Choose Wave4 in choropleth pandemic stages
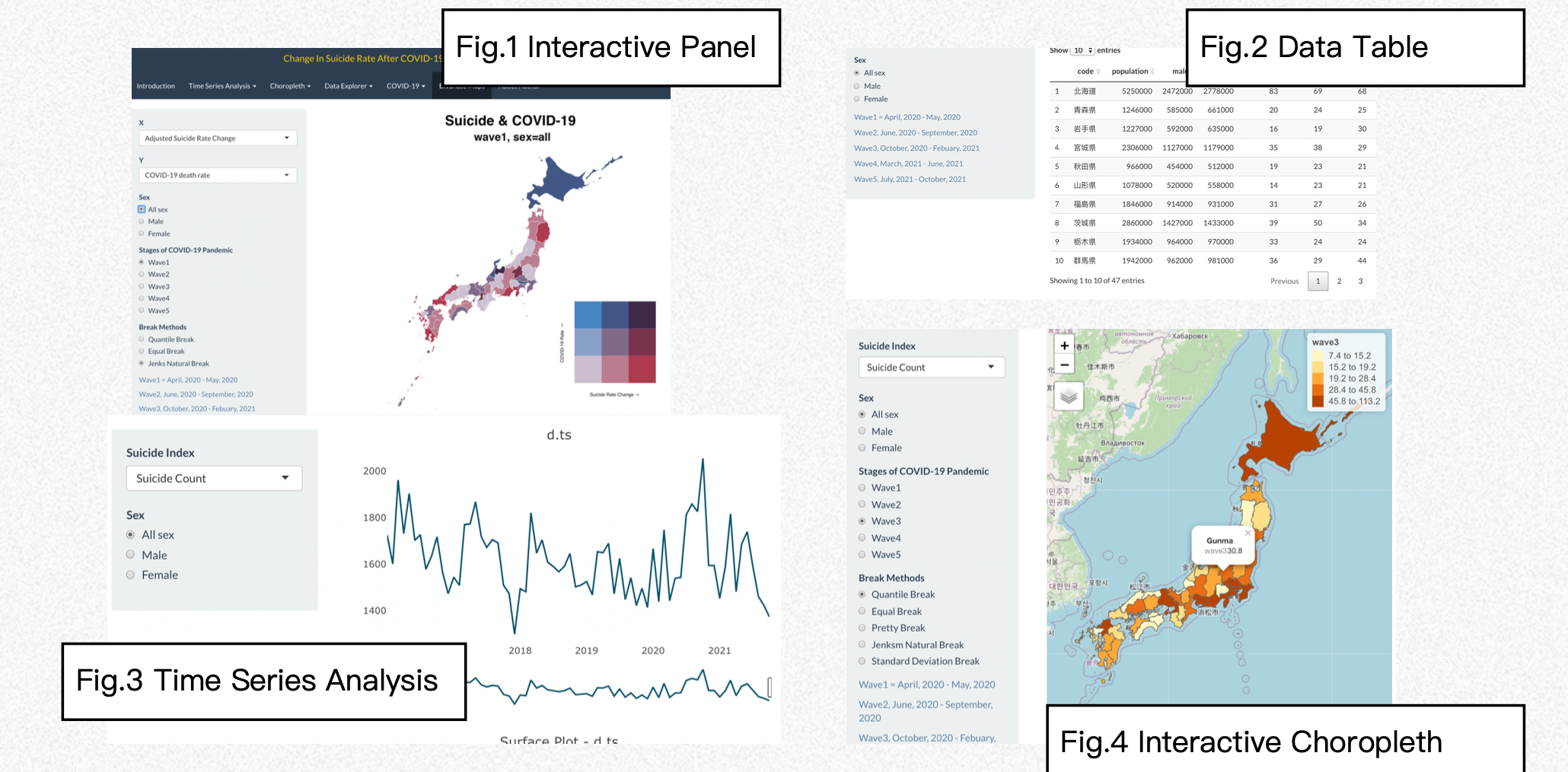Screen dimensions: 1568x772 click(862, 538)
